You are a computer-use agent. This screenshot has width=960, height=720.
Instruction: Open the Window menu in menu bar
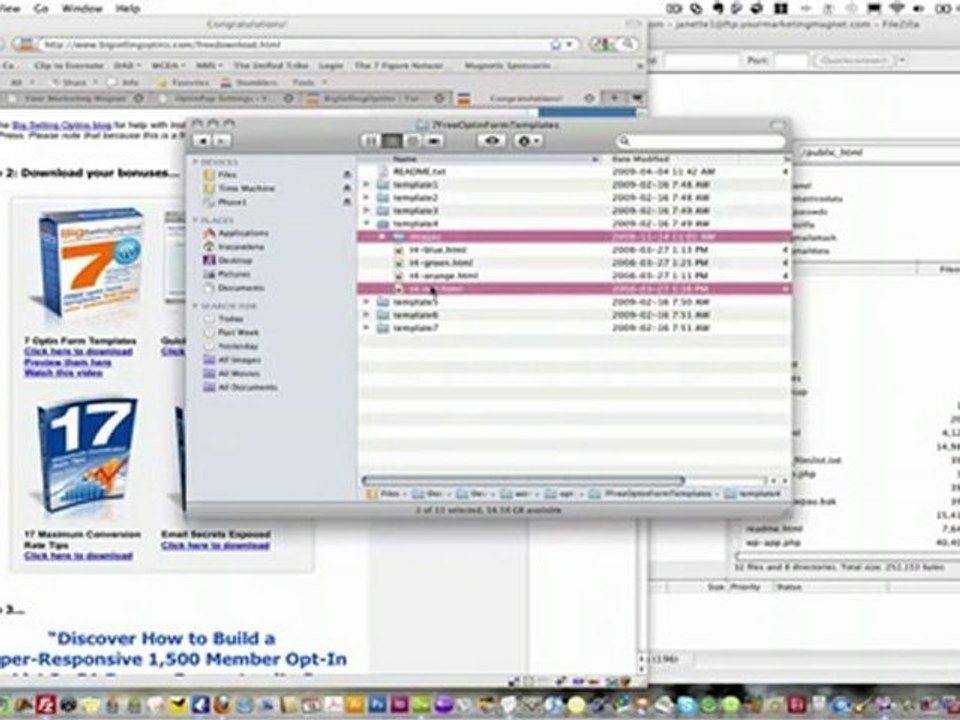83,8
